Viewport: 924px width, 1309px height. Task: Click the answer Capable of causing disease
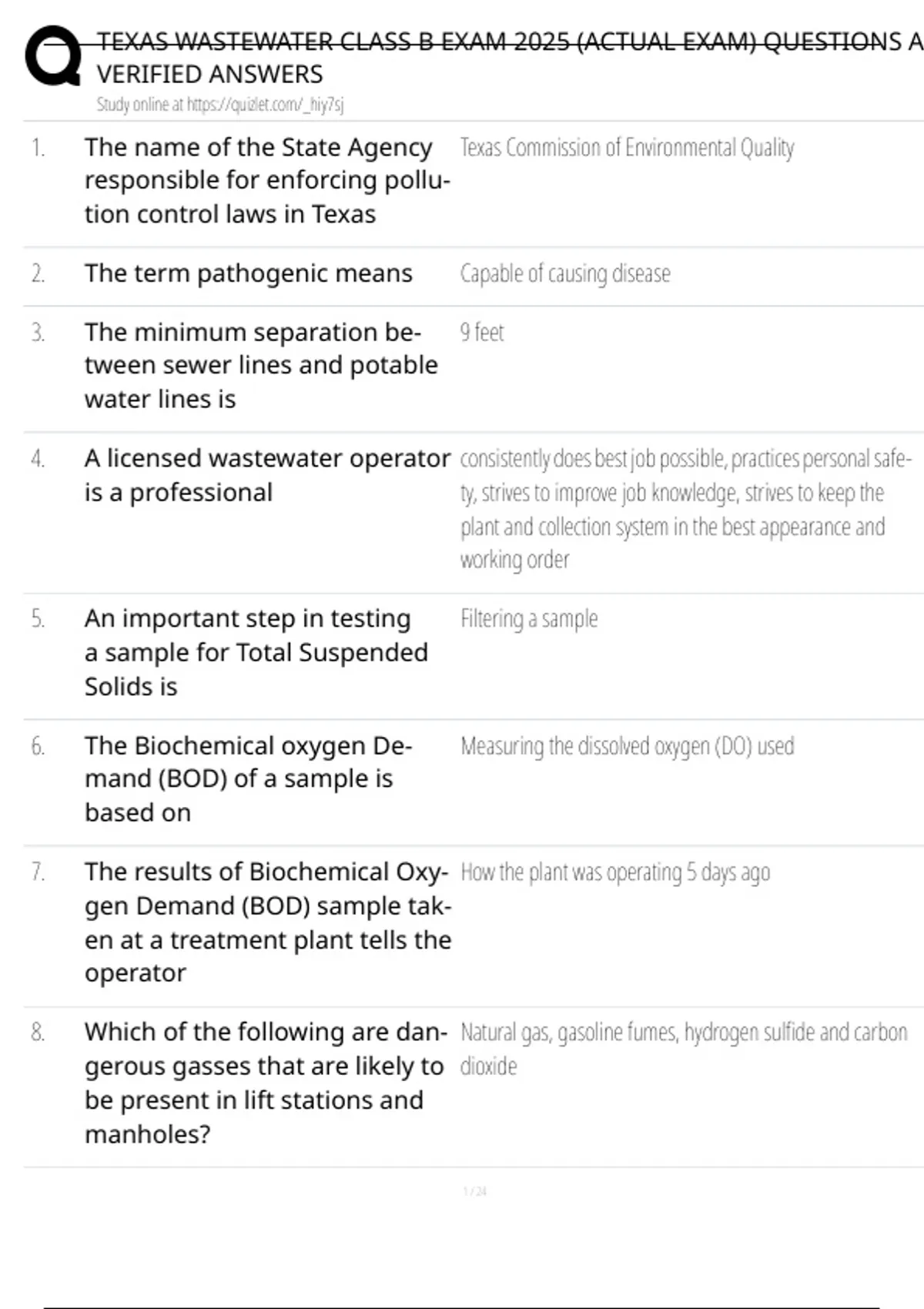pyautogui.click(x=564, y=273)
